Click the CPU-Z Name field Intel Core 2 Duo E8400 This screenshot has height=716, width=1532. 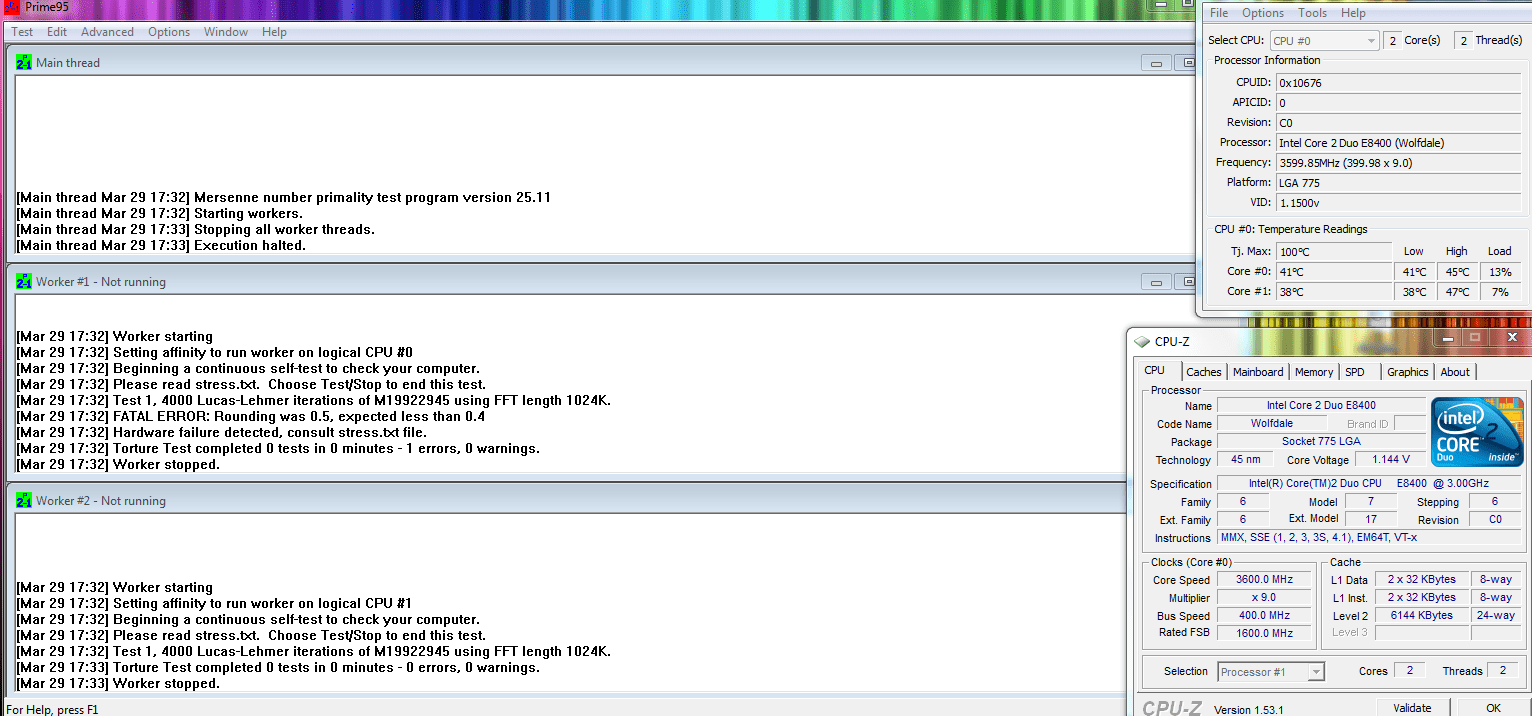1321,406
